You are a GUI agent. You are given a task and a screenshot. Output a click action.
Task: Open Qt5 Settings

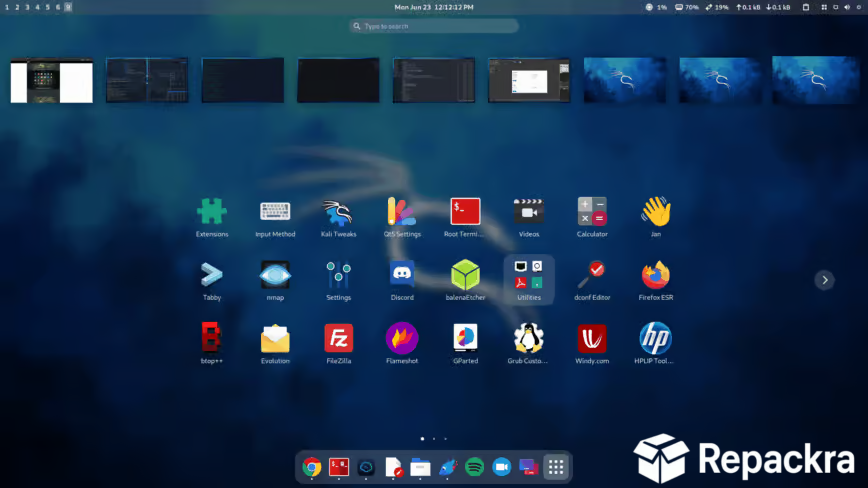(x=402, y=217)
